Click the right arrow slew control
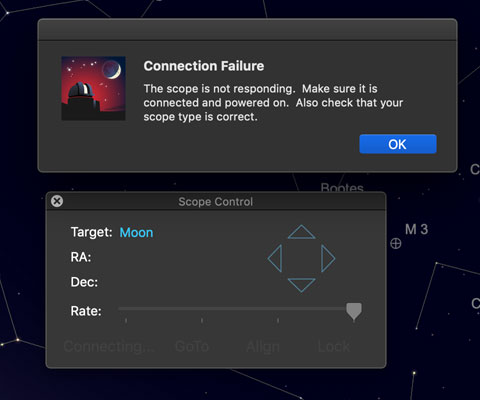Image resolution: width=480 pixels, height=400 pixels. click(328, 258)
